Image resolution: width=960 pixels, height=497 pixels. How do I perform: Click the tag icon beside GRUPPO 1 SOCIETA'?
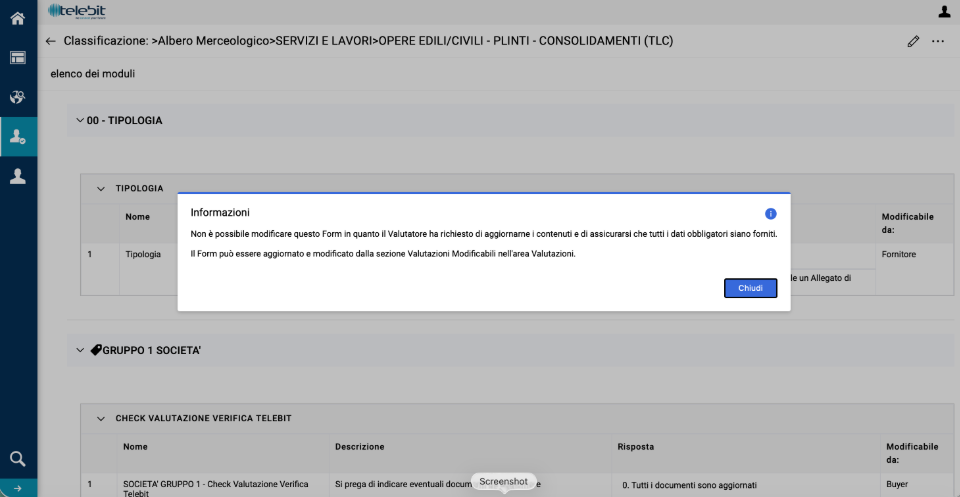(x=96, y=350)
